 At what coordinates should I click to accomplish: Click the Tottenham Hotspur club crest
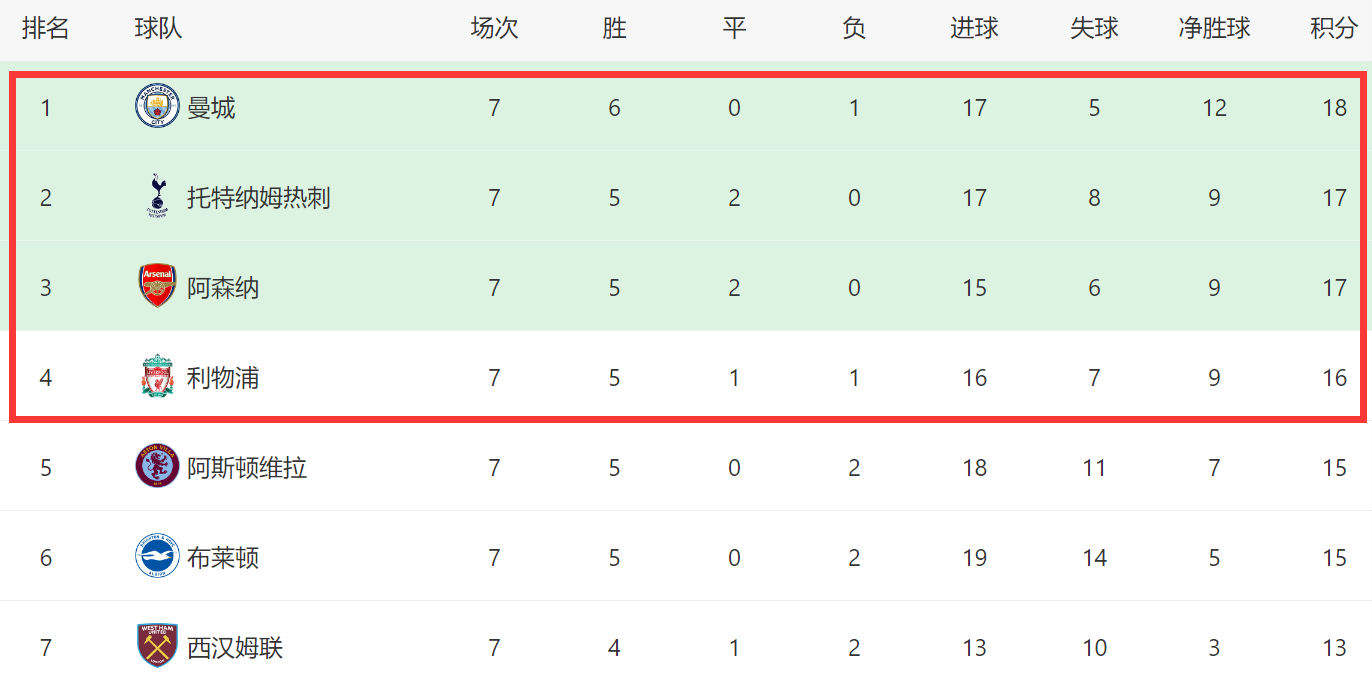click(157, 196)
